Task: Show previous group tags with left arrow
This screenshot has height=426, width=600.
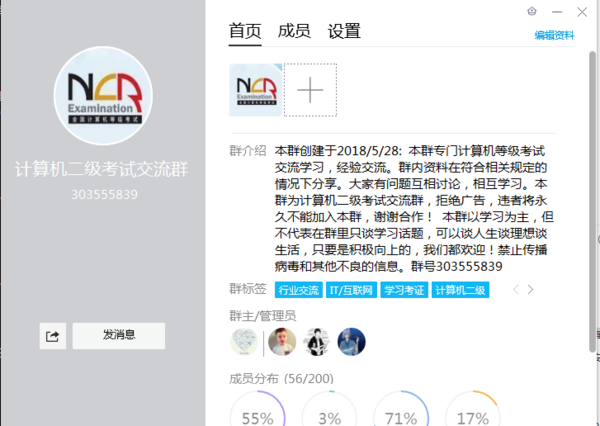Action: pos(516,290)
